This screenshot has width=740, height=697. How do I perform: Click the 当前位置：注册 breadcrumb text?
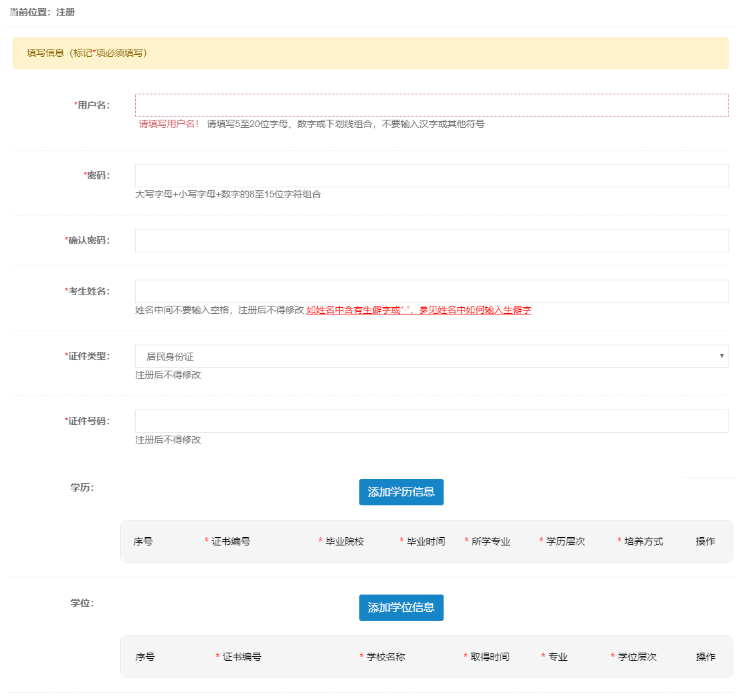(x=42, y=12)
